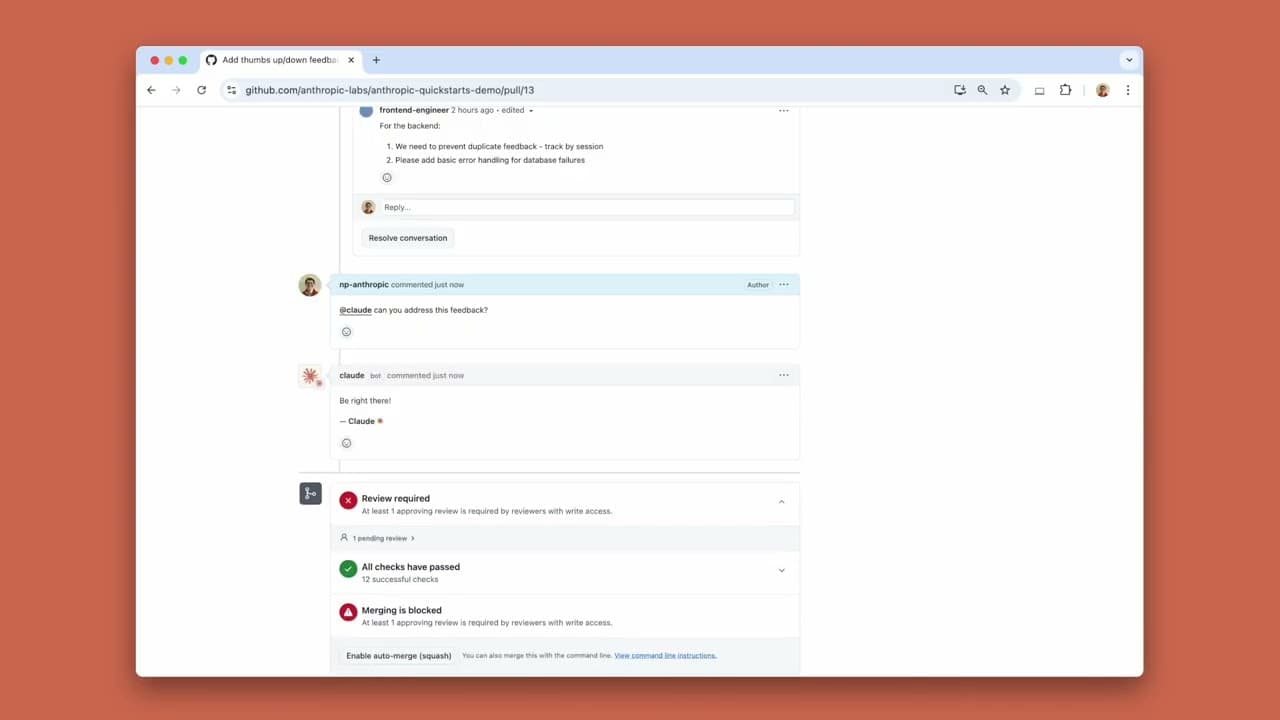The height and width of the screenshot is (720, 1280).
Task: Bookmark this page with the star icon
Action: [1005, 90]
